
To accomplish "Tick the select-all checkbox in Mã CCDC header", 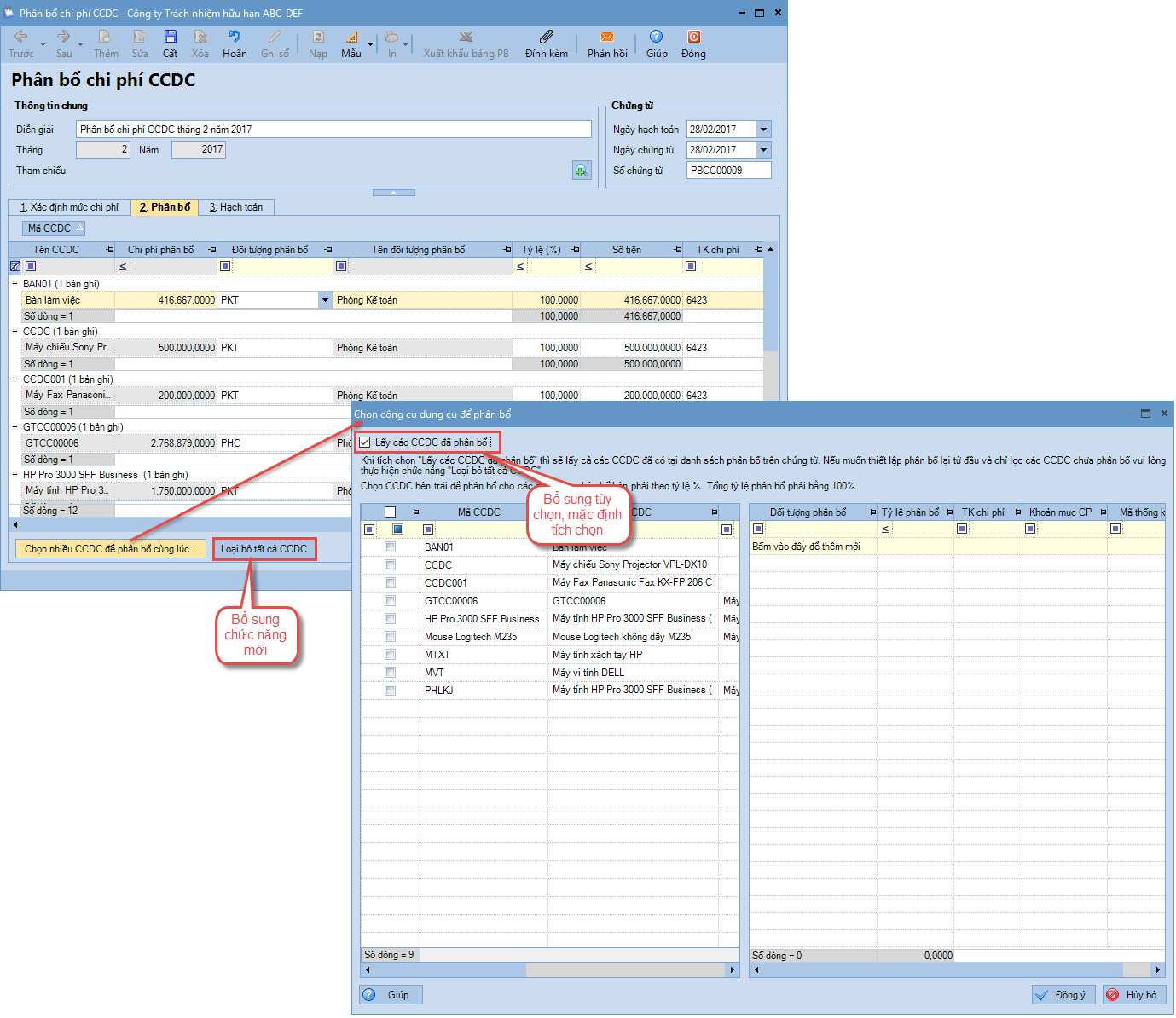I will [x=391, y=512].
